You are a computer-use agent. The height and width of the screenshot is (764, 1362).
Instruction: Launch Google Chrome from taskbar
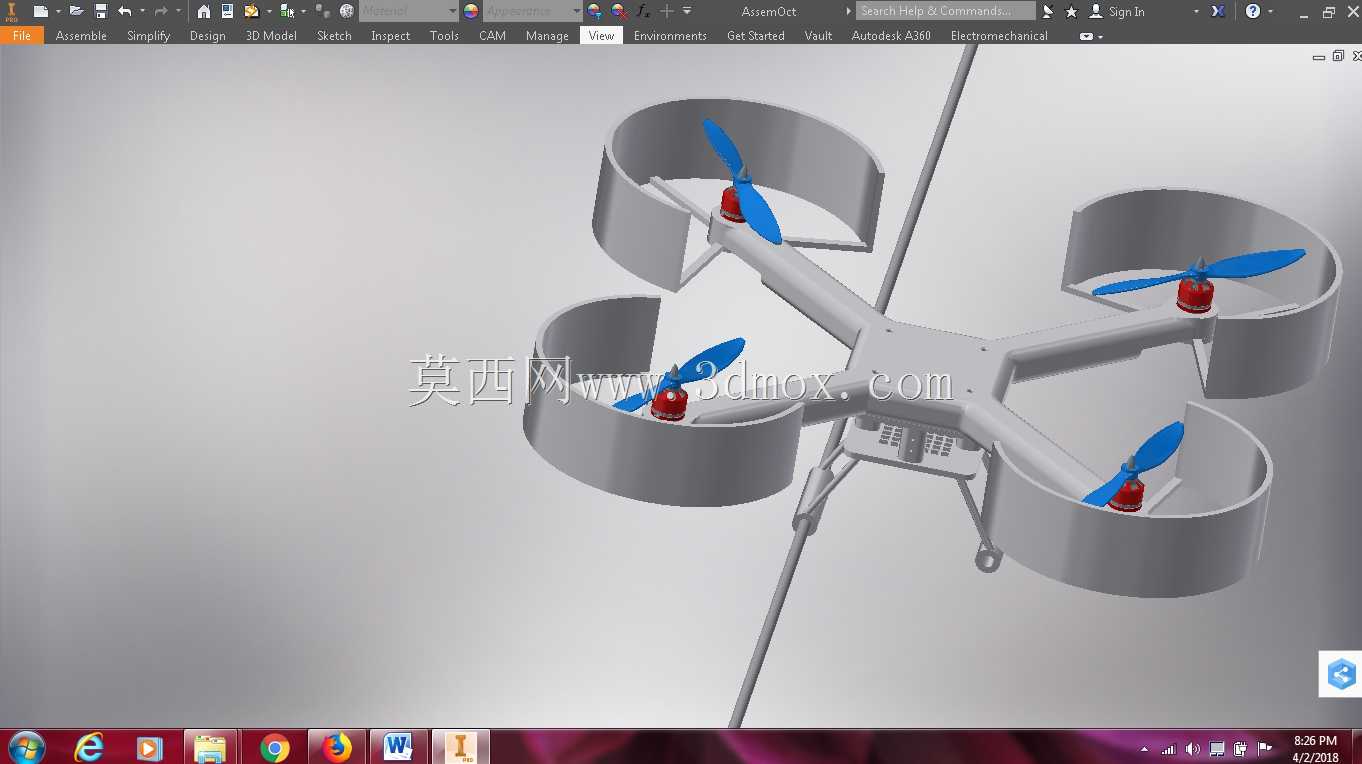pyautogui.click(x=274, y=747)
